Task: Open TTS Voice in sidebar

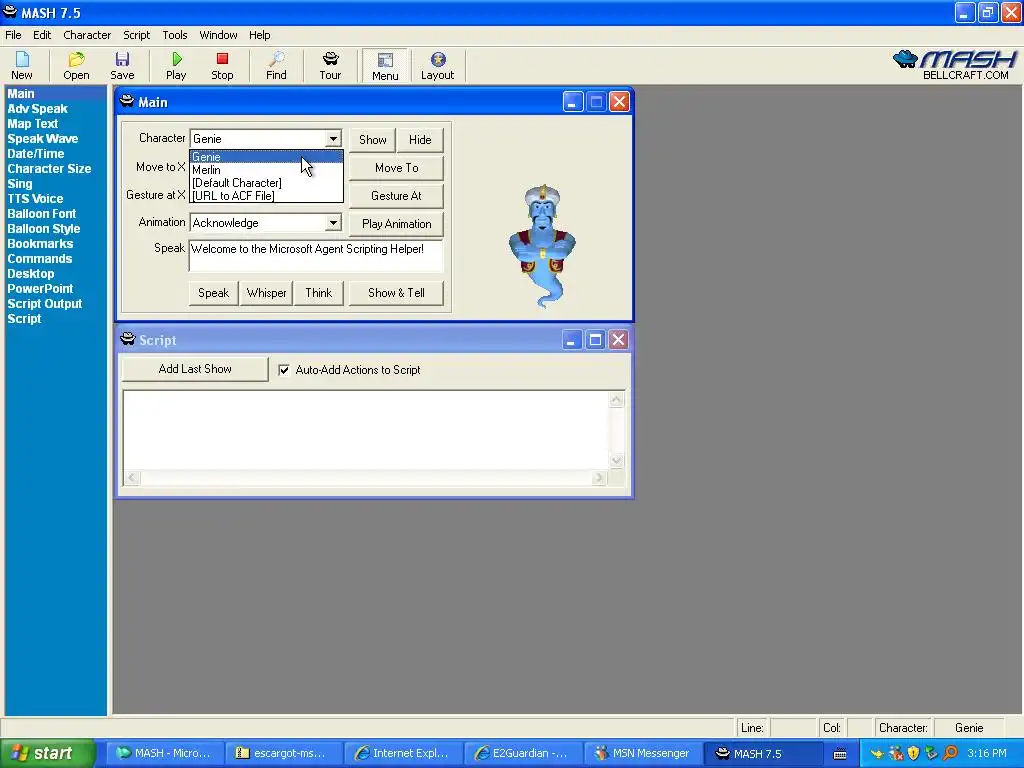Action: pos(35,199)
